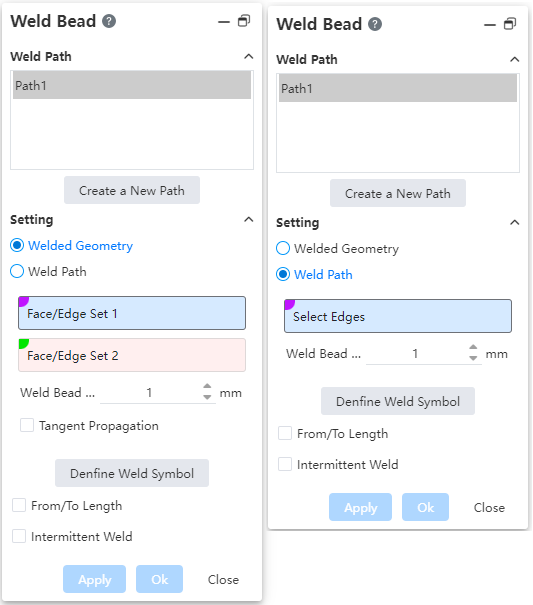This screenshot has width=533, height=605.
Task: Activate Face/Edge Set 2 selection box
Action: point(132,355)
